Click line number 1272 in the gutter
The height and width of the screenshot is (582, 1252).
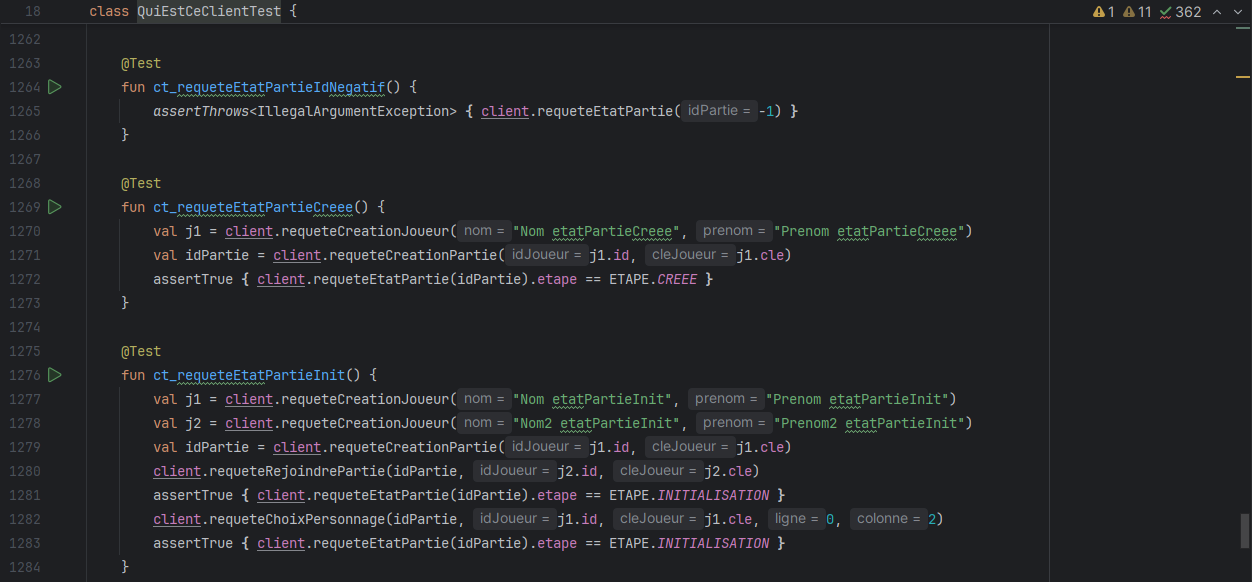[24, 279]
